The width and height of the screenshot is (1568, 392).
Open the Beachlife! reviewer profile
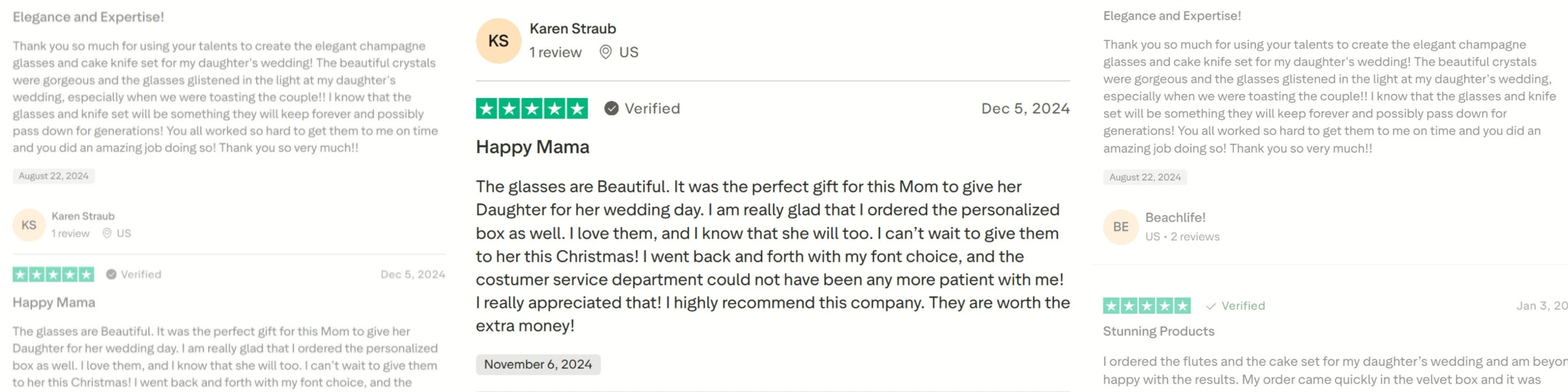click(1175, 218)
